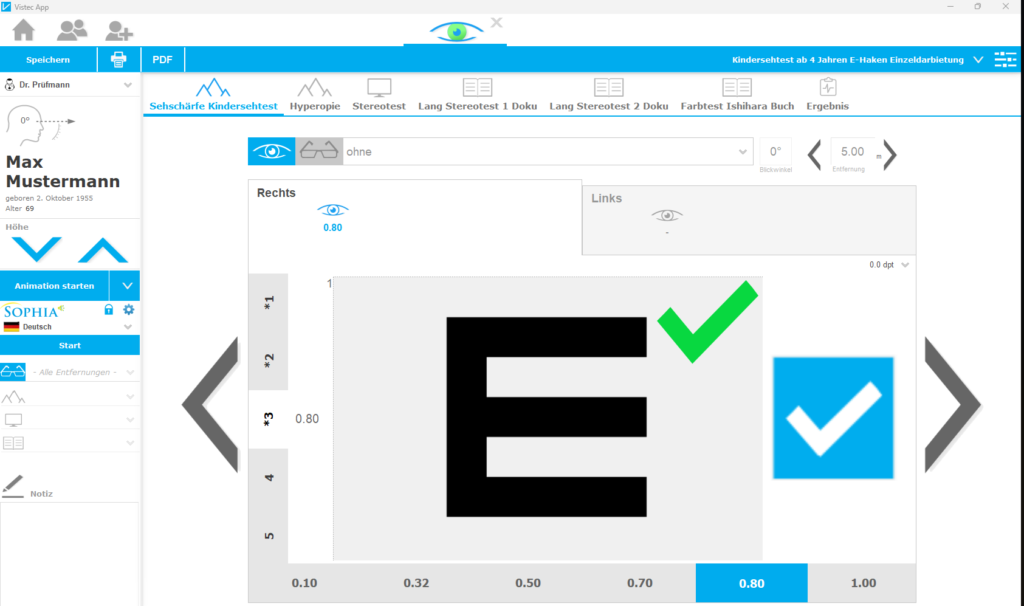Expand the Kindersehtest program selector

click(978, 59)
